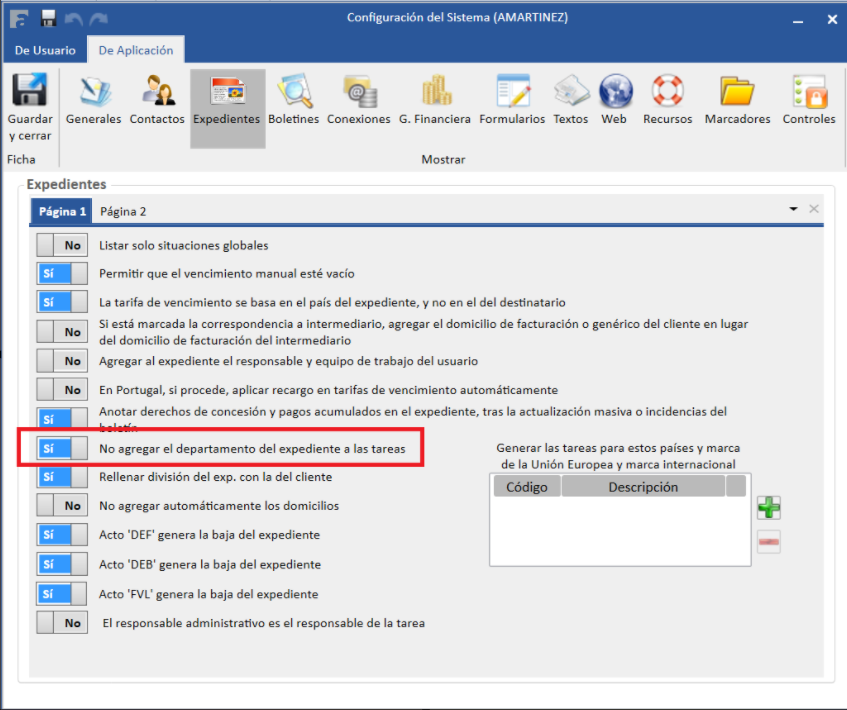Click the Descripción column header
This screenshot has height=710, width=847.
coord(642,487)
